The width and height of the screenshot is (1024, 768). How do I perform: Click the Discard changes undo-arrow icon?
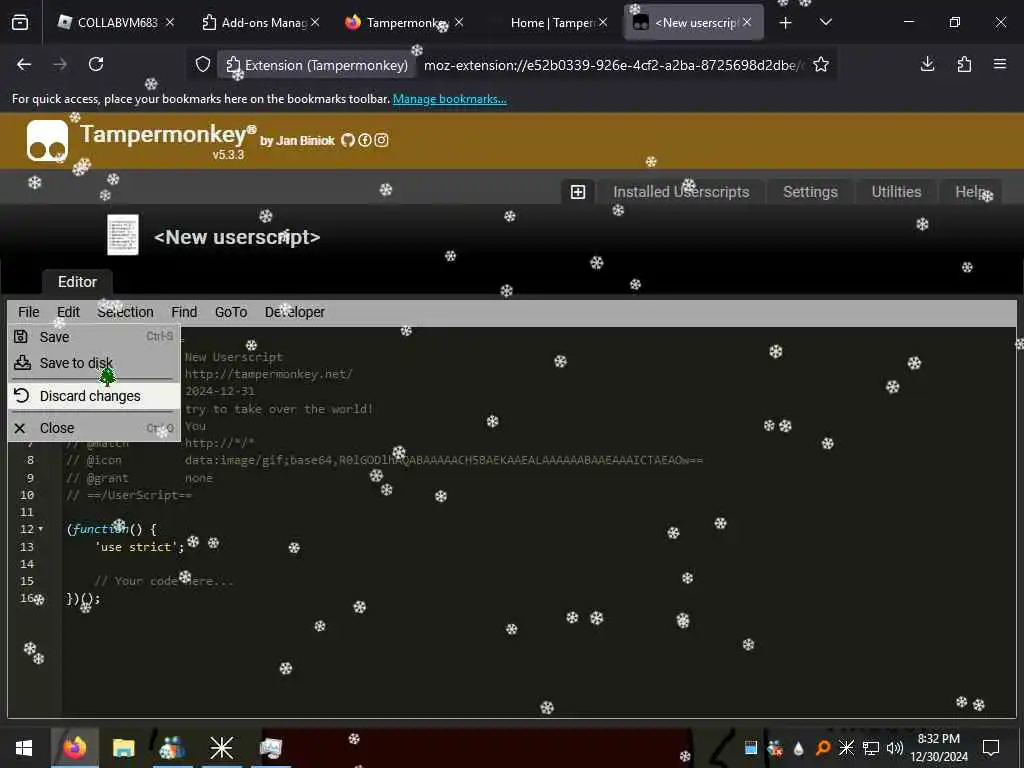pos(22,395)
